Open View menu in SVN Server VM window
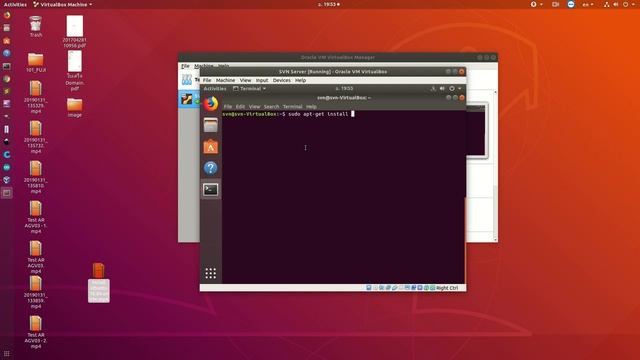The width and height of the screenshot is (640, 360). (245, 80)
